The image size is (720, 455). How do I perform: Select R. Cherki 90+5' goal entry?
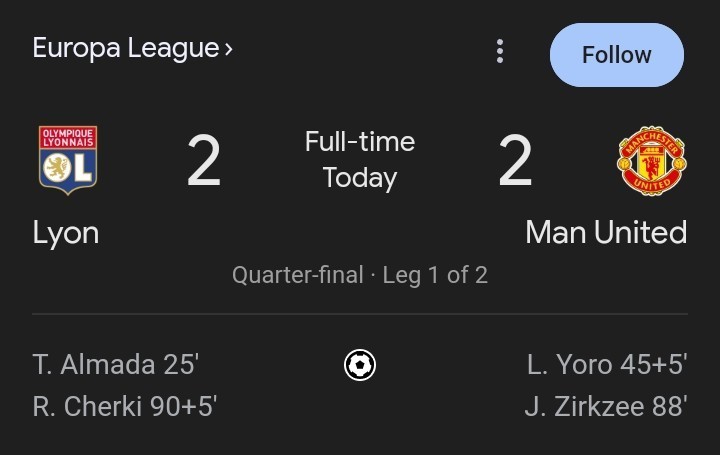125,406
